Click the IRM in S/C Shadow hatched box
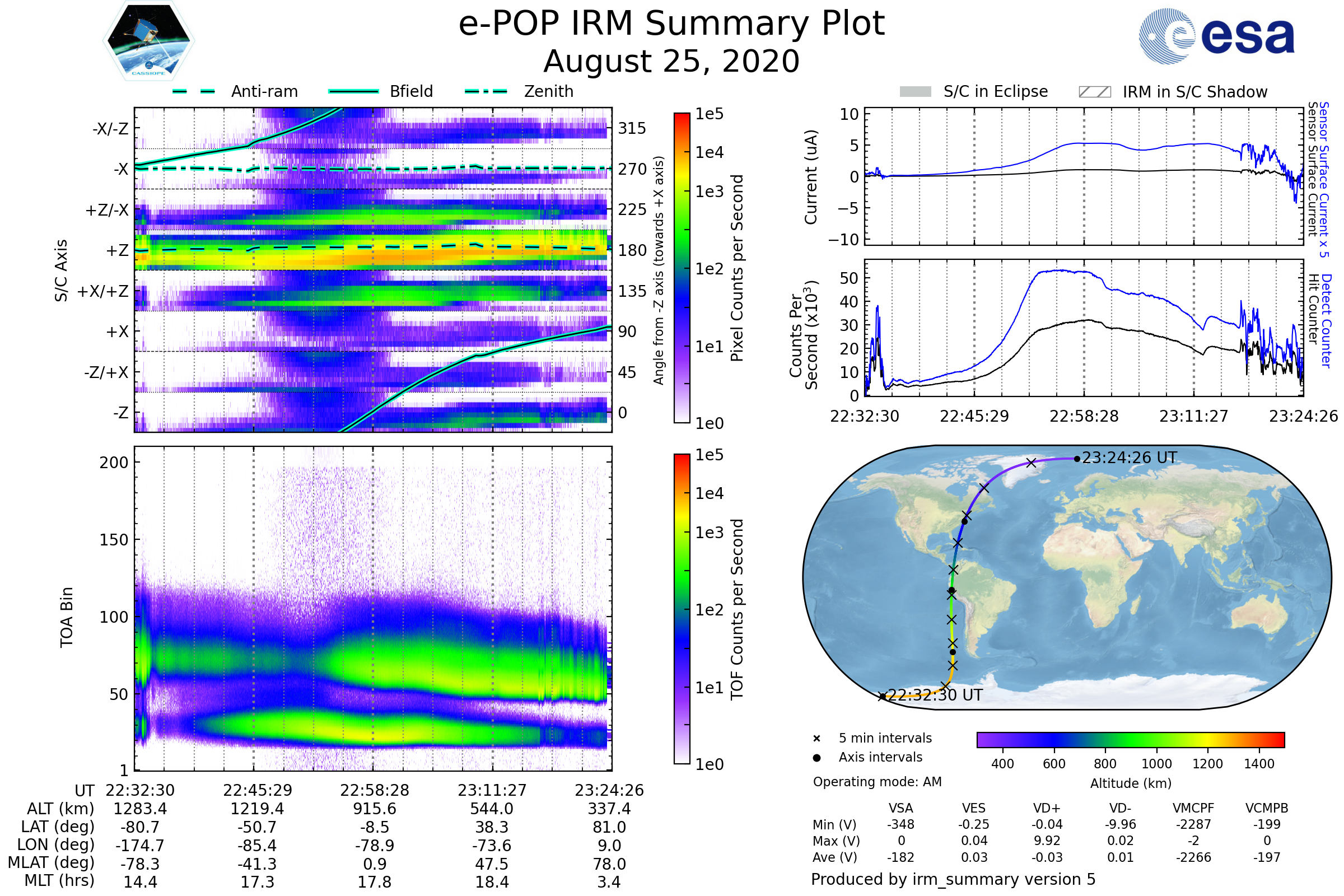Image resolution: width=1344 pixels, height=896 pixels. 1094,92
